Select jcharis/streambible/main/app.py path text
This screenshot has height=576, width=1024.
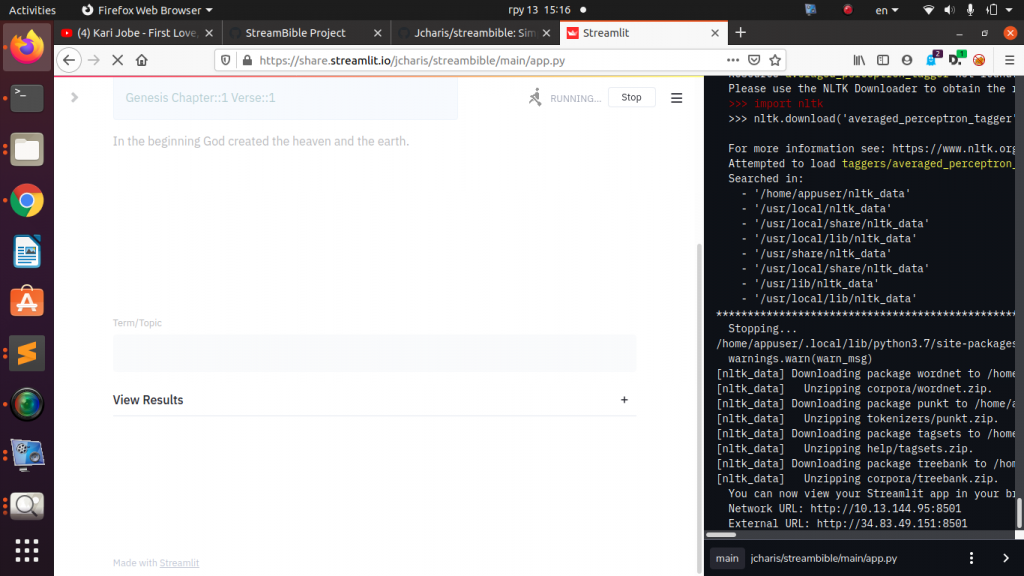click(x=824, y=558)
